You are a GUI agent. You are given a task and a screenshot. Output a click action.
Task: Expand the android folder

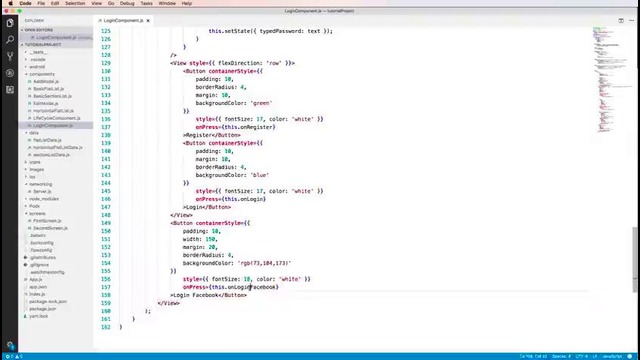point(37,67)
